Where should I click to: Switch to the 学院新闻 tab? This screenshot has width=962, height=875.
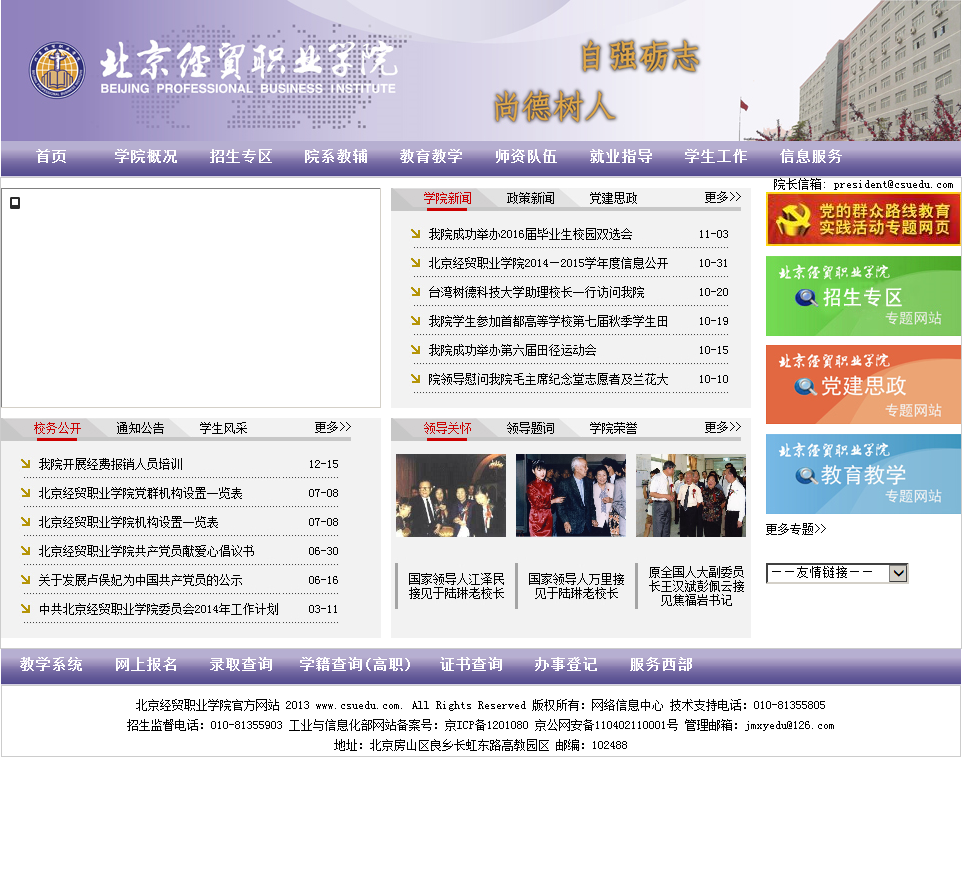[447, 198]
